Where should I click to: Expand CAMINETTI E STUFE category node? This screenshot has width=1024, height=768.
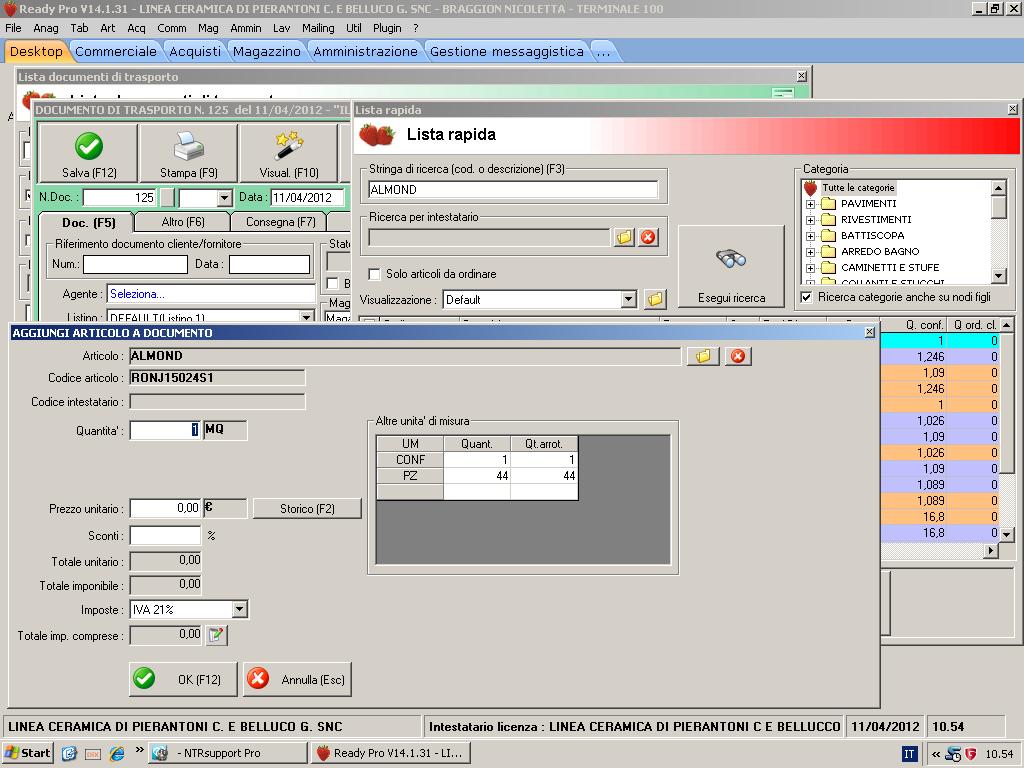click(810, 268)
